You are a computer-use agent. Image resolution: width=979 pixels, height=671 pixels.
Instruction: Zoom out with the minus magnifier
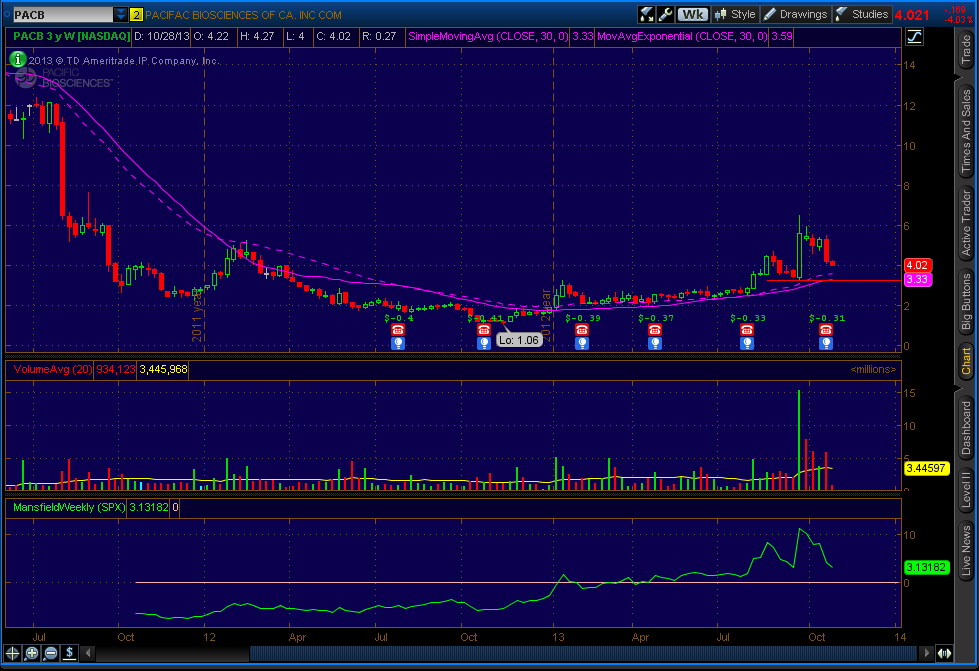pyautogui.click(x=49, y=653)
